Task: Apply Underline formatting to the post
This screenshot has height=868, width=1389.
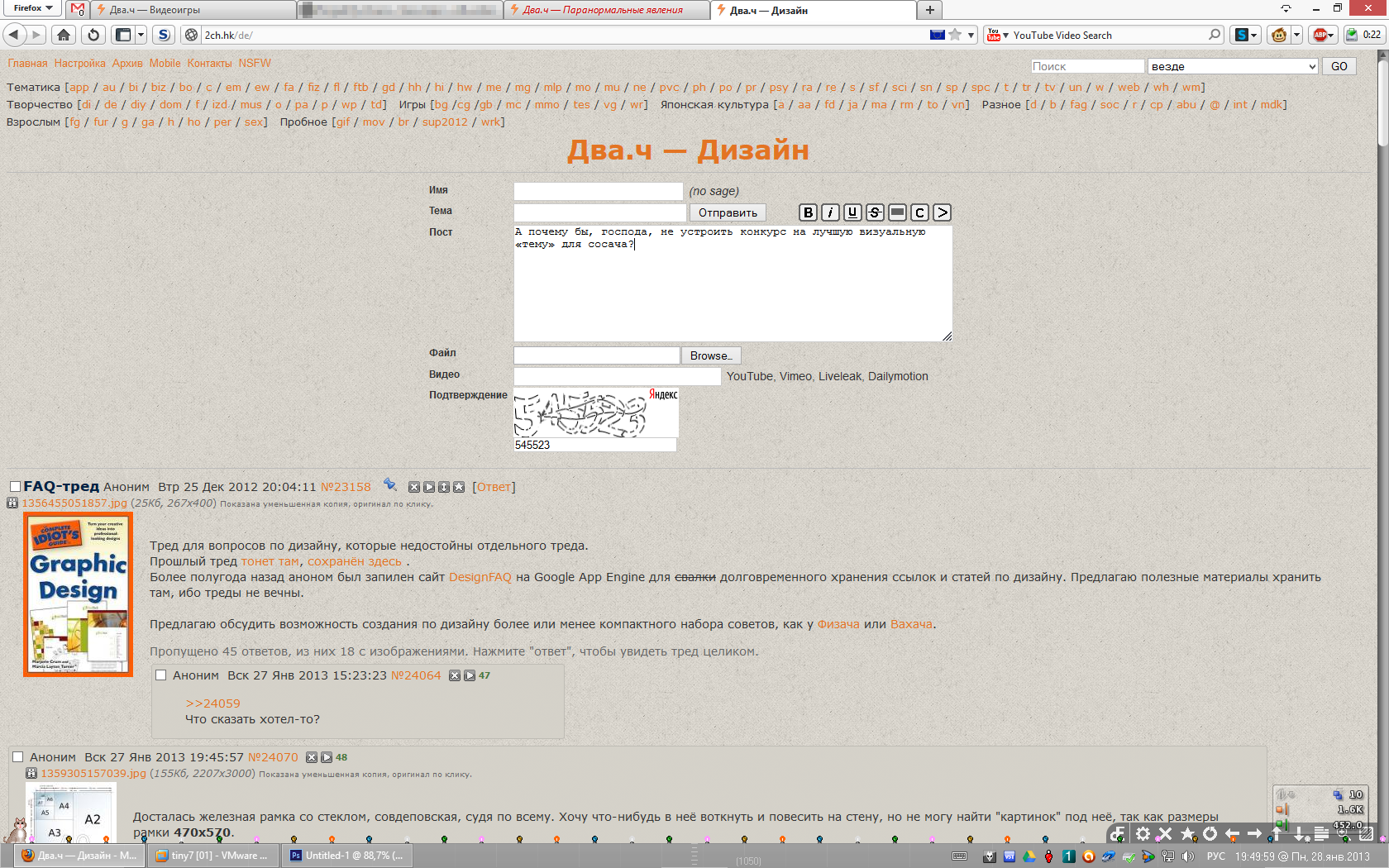Action: coord(853,212)
